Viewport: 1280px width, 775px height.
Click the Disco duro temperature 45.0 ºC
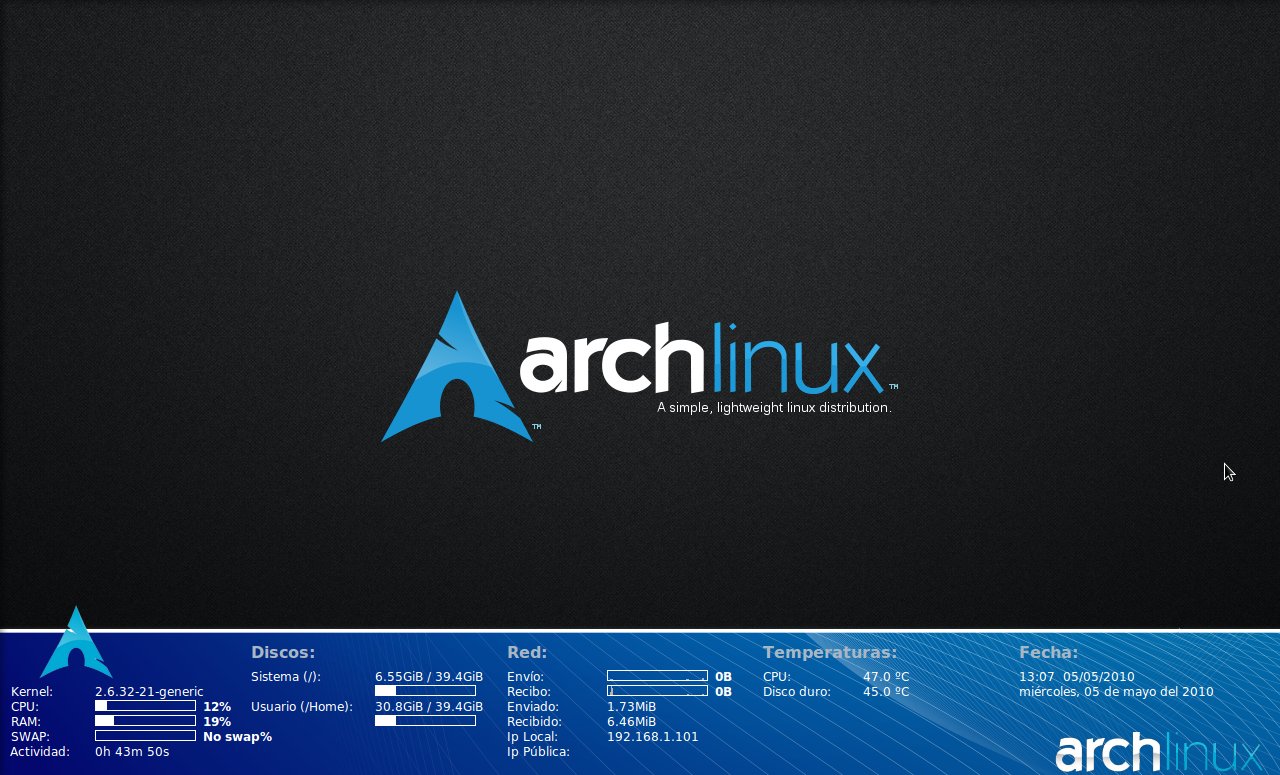[886, 691]
